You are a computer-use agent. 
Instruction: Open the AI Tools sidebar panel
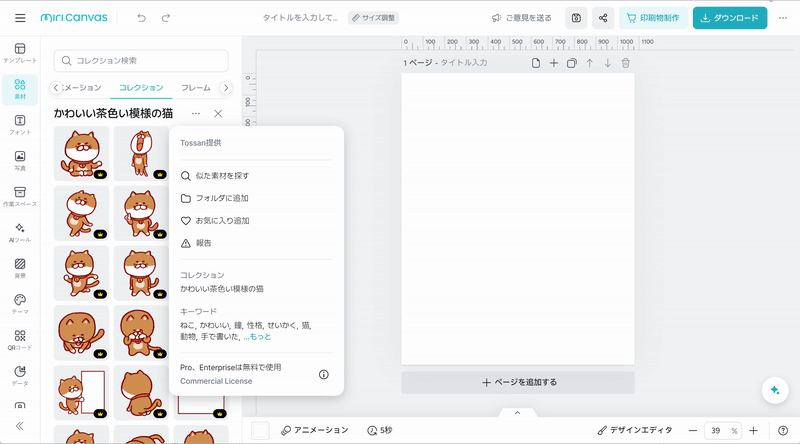[x=20, y=233]
